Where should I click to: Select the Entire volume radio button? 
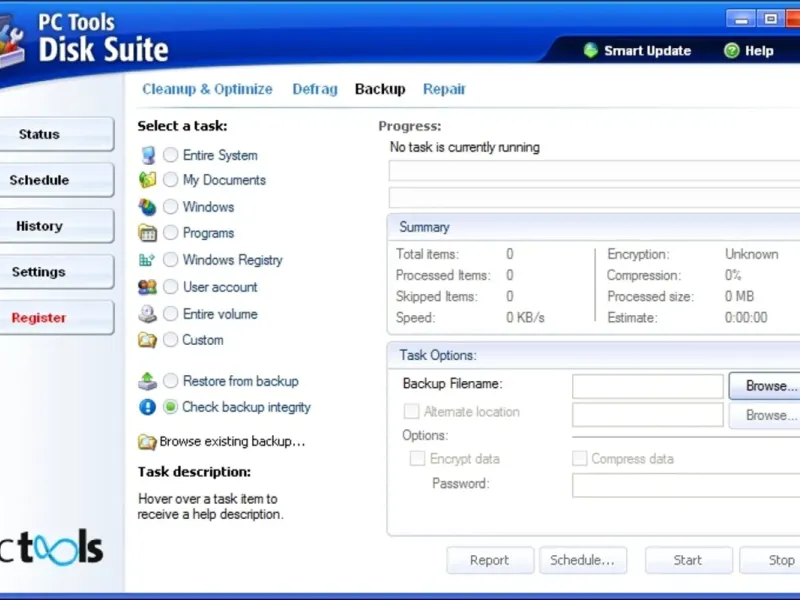170,314
